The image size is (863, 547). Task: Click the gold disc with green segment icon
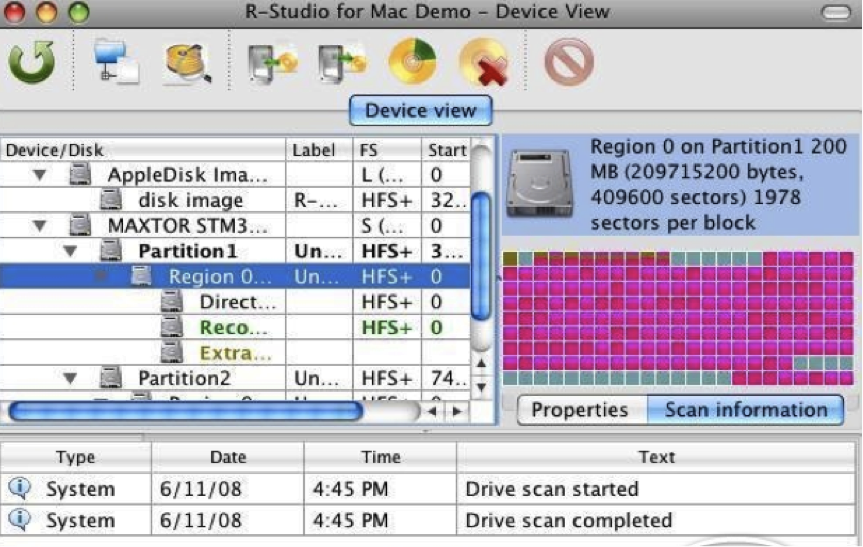click(411, 63)
